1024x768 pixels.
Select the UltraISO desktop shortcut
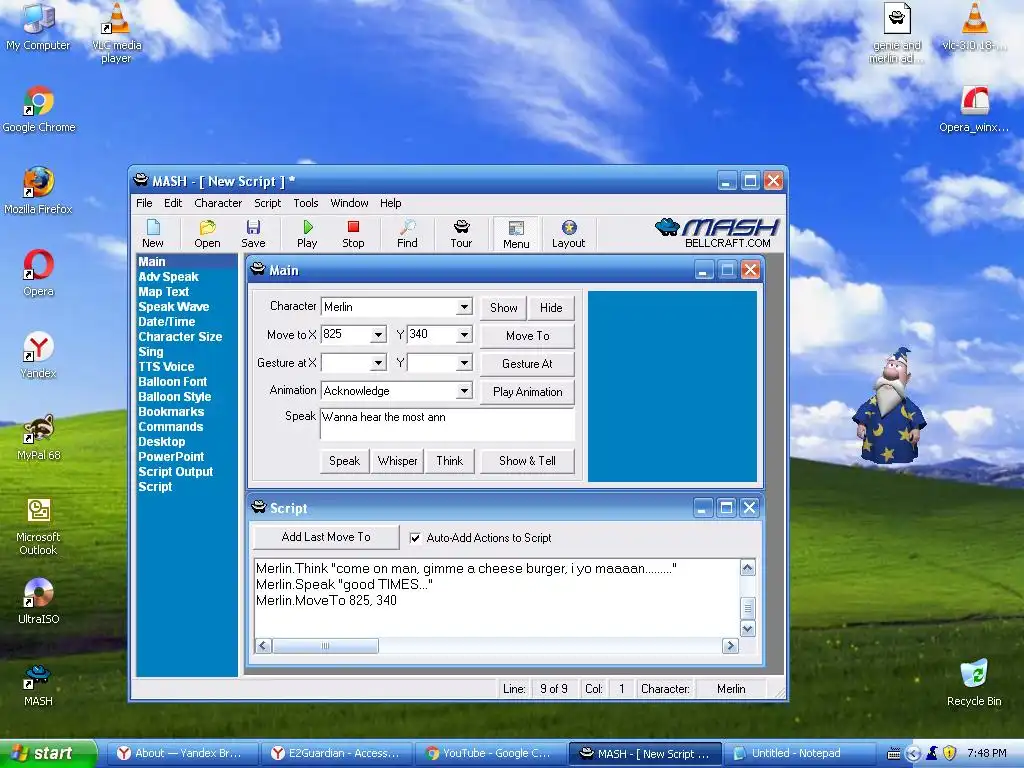coord(39,601)
